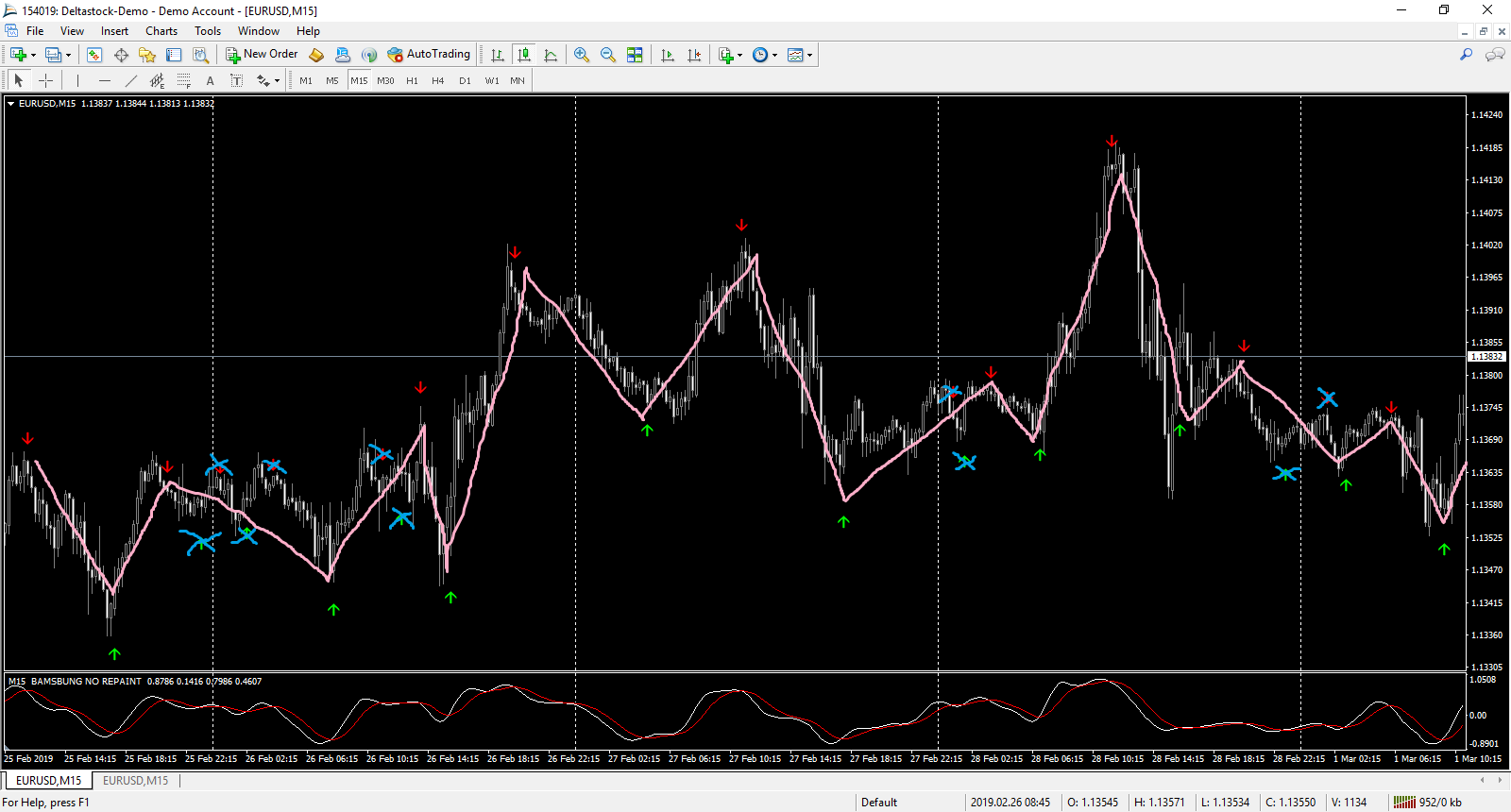Expand the Indicators list dropdown arrow
The height and width of the screenshot is (812, 1511).
click(x=739, y=55)
